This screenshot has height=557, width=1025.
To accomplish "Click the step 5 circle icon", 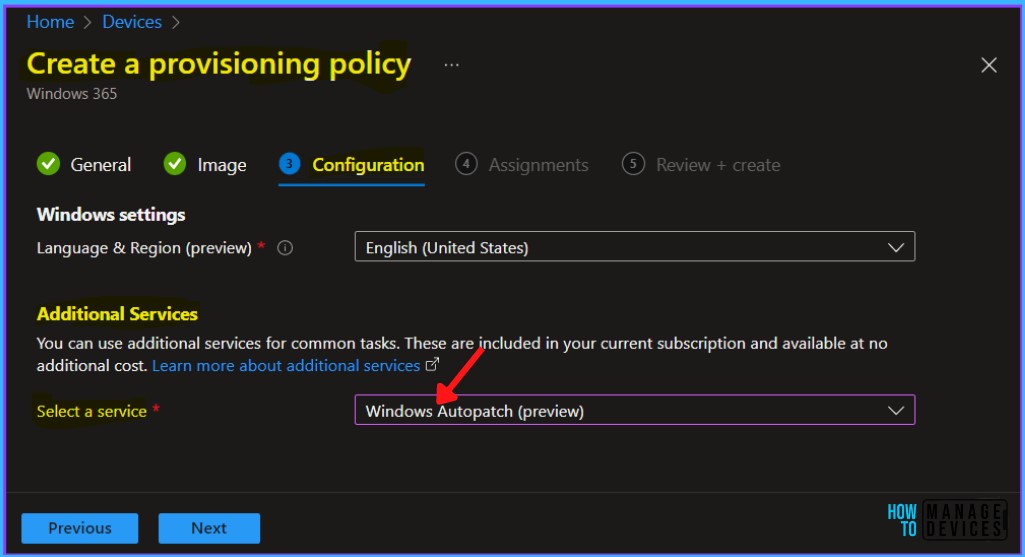I will click(x=633, y=164).
